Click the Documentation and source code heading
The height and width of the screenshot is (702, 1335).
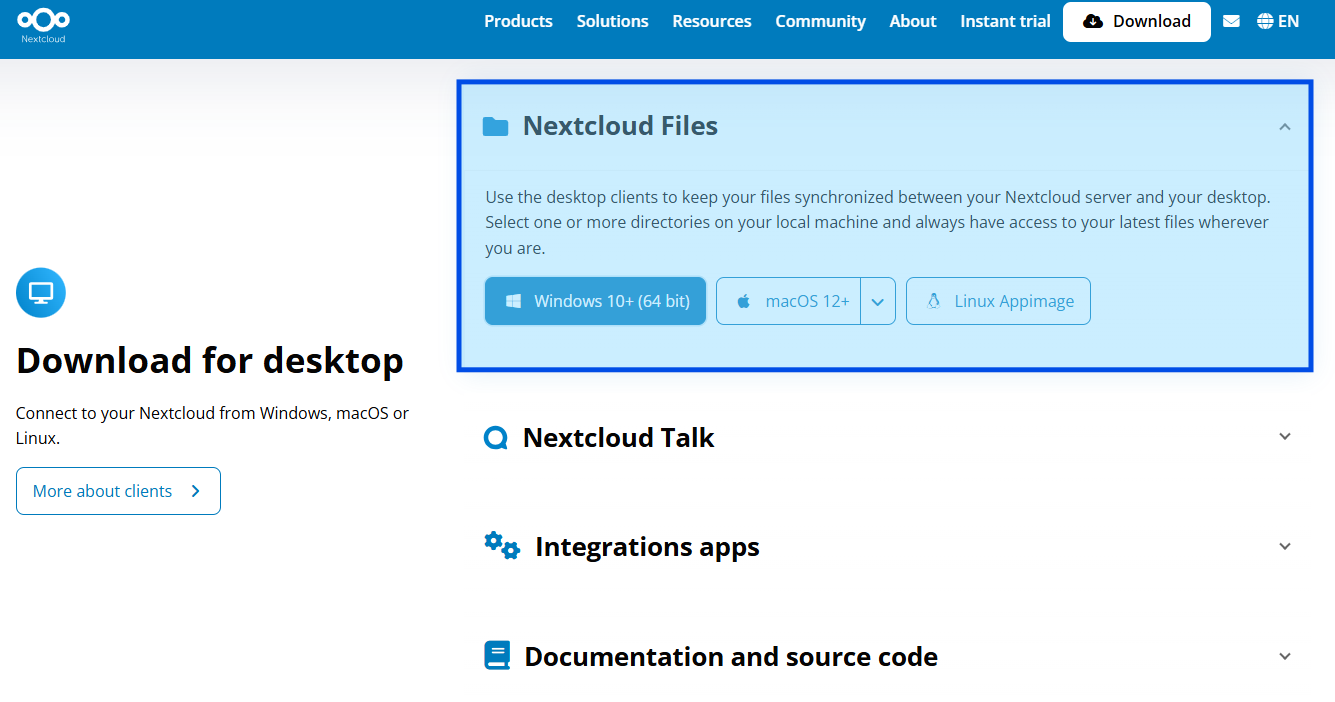(x=731, y=657)
